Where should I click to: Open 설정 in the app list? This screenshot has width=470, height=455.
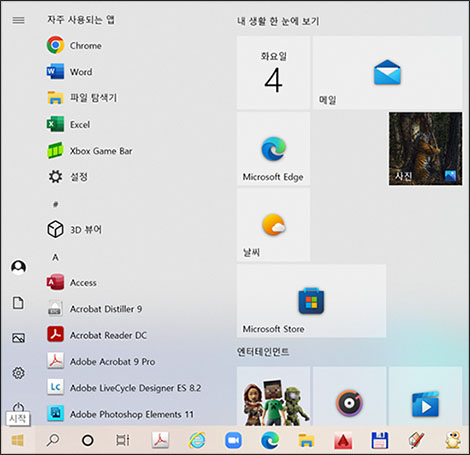click(67, 177)
